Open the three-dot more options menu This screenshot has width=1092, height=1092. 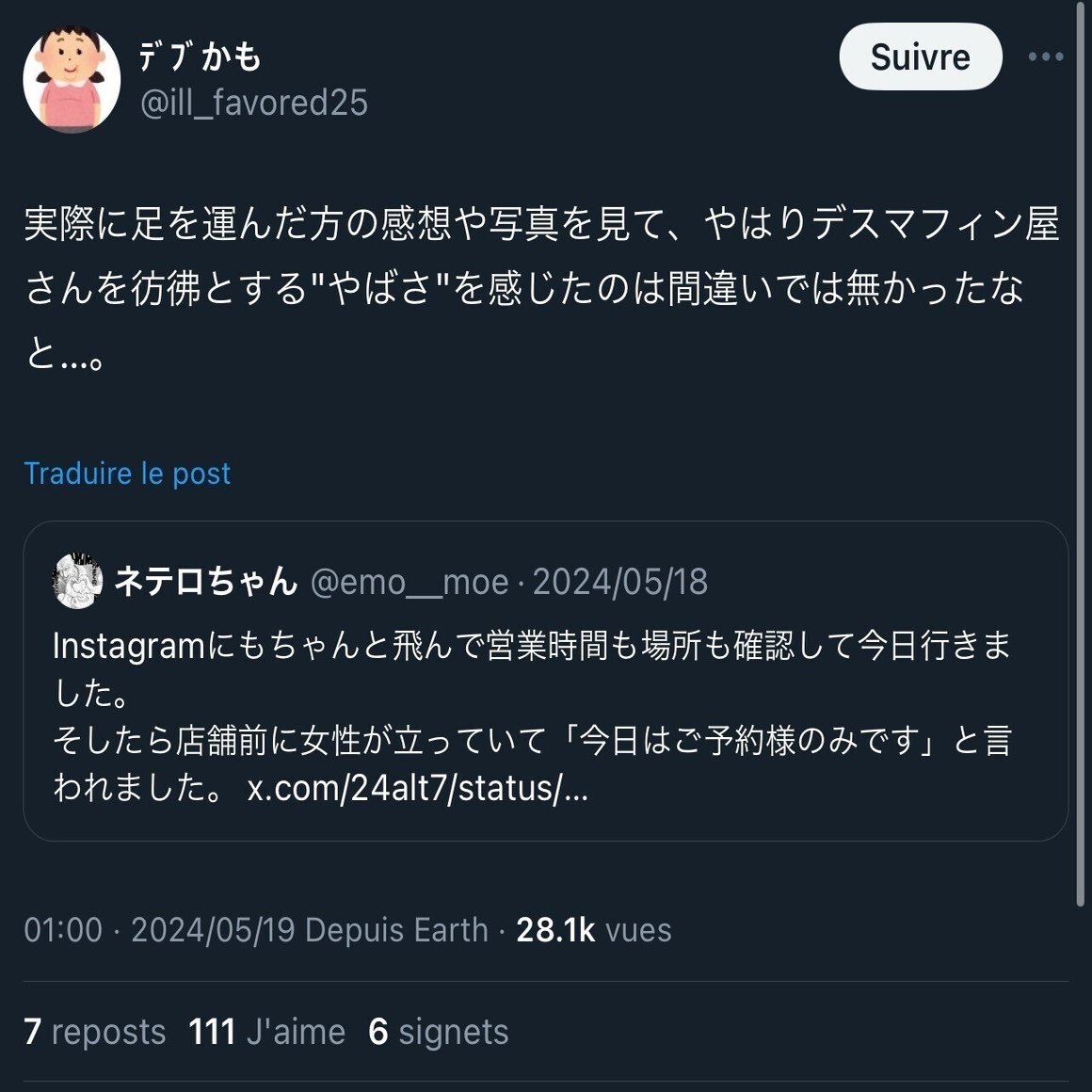1045,56
